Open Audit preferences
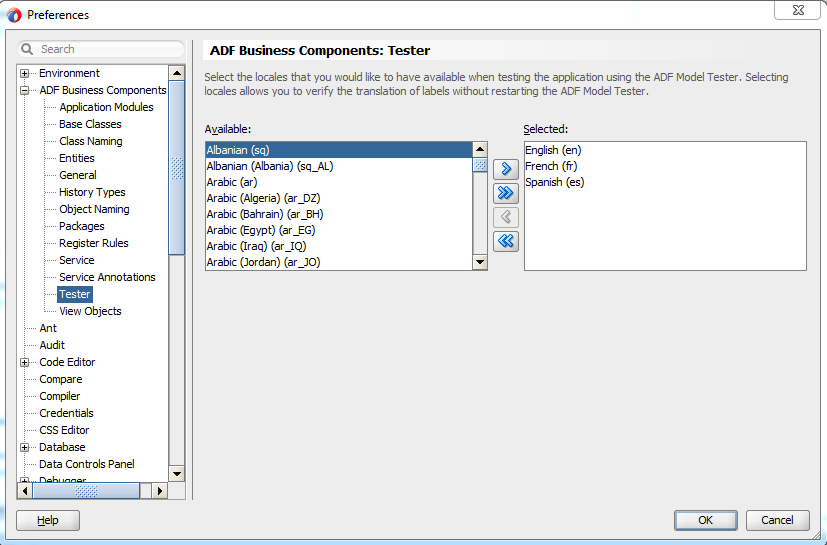Screen dimensions: 827x545 (52, 345)
